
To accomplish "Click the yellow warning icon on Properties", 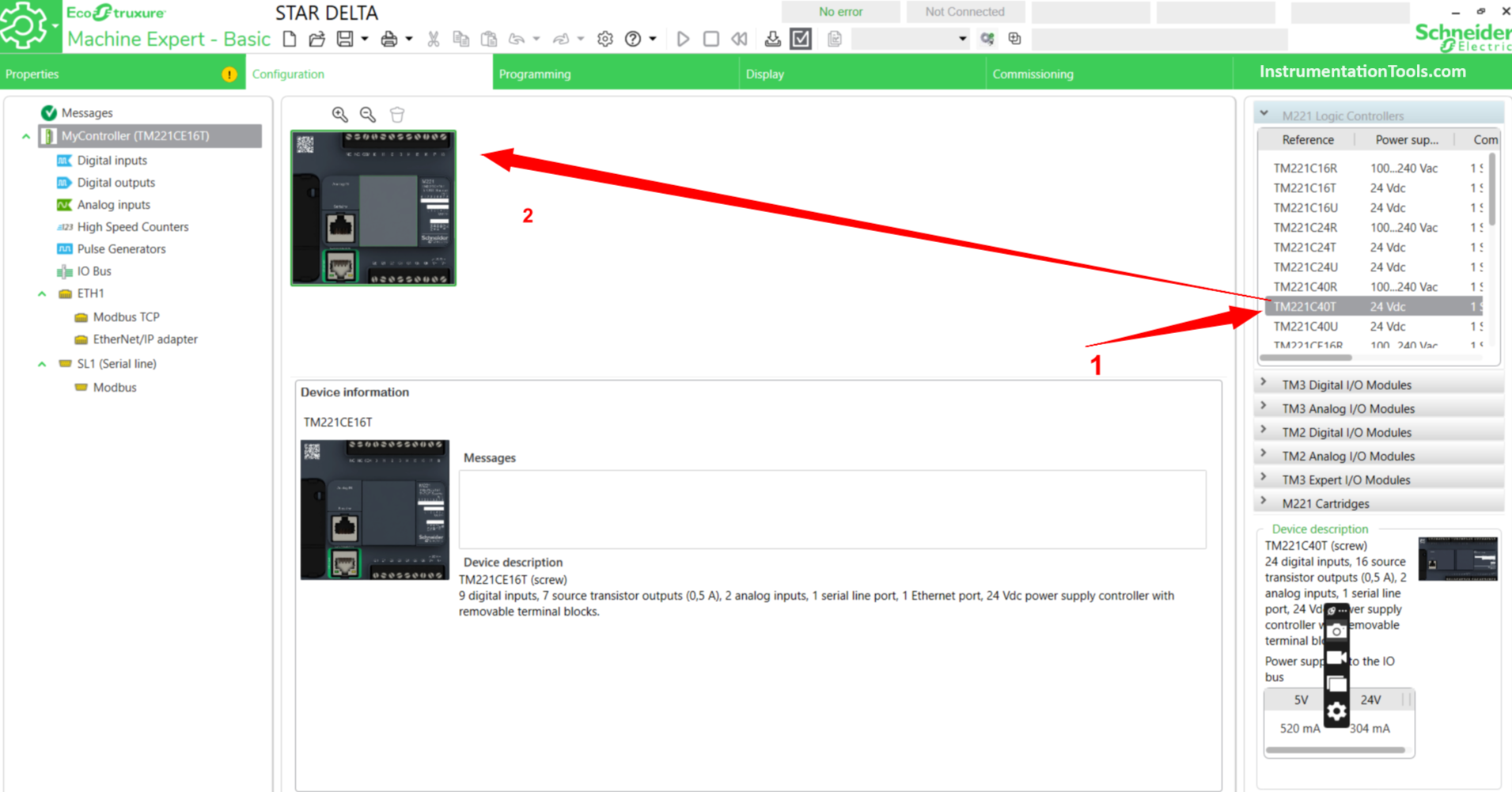I will [229, 74].
